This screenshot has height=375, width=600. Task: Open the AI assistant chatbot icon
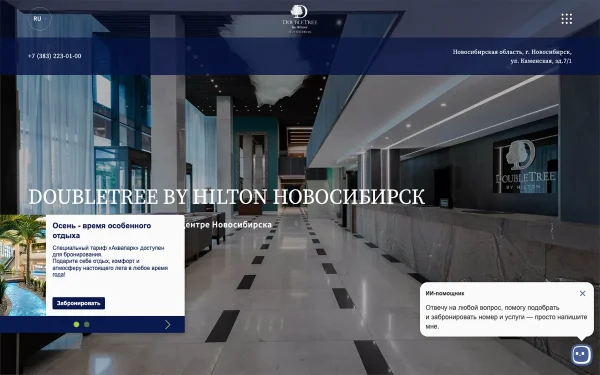[x=582, y=354]
